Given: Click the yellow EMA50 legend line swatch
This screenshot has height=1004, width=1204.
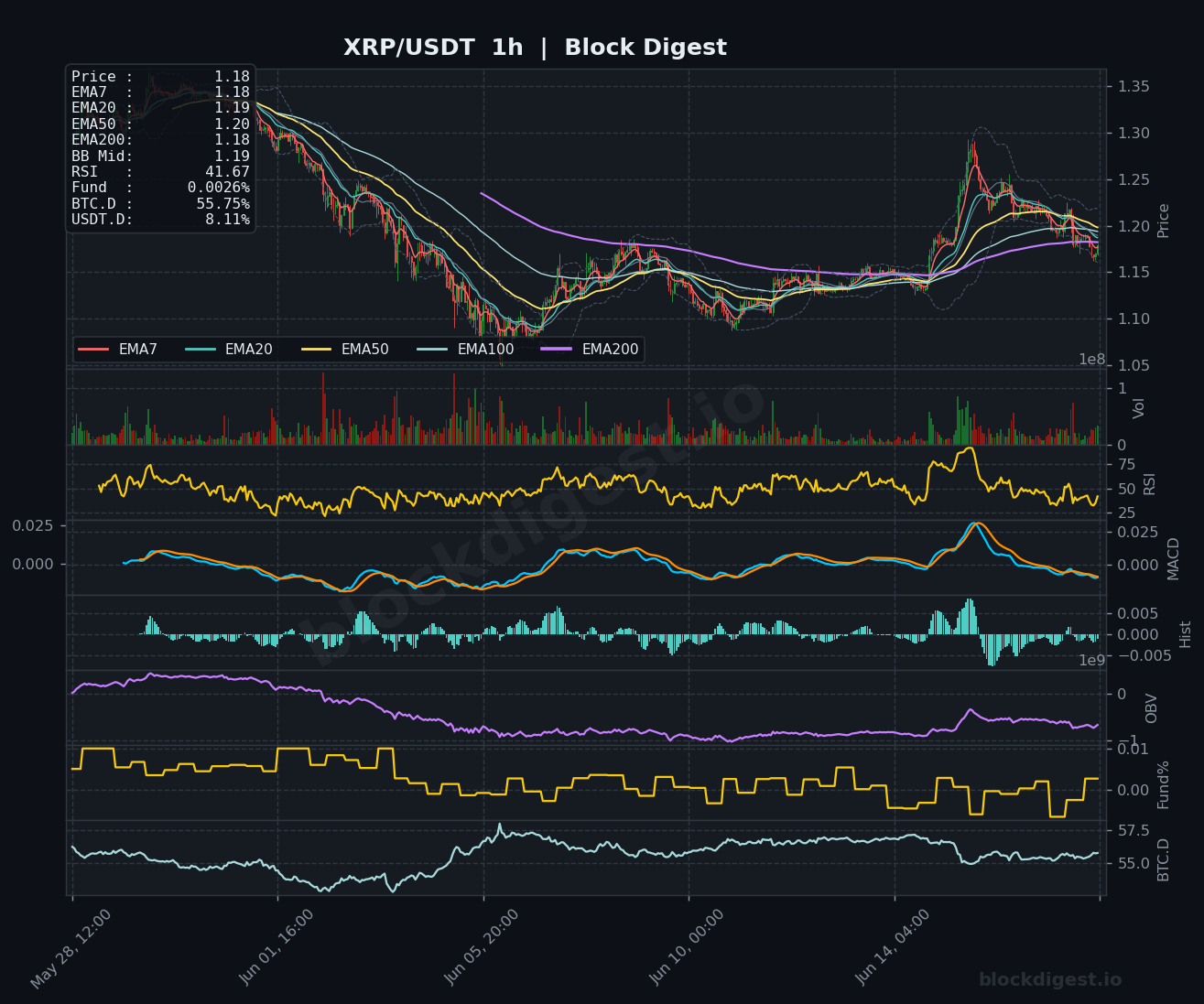Looking at the screenshot, I should pos(317,350).
